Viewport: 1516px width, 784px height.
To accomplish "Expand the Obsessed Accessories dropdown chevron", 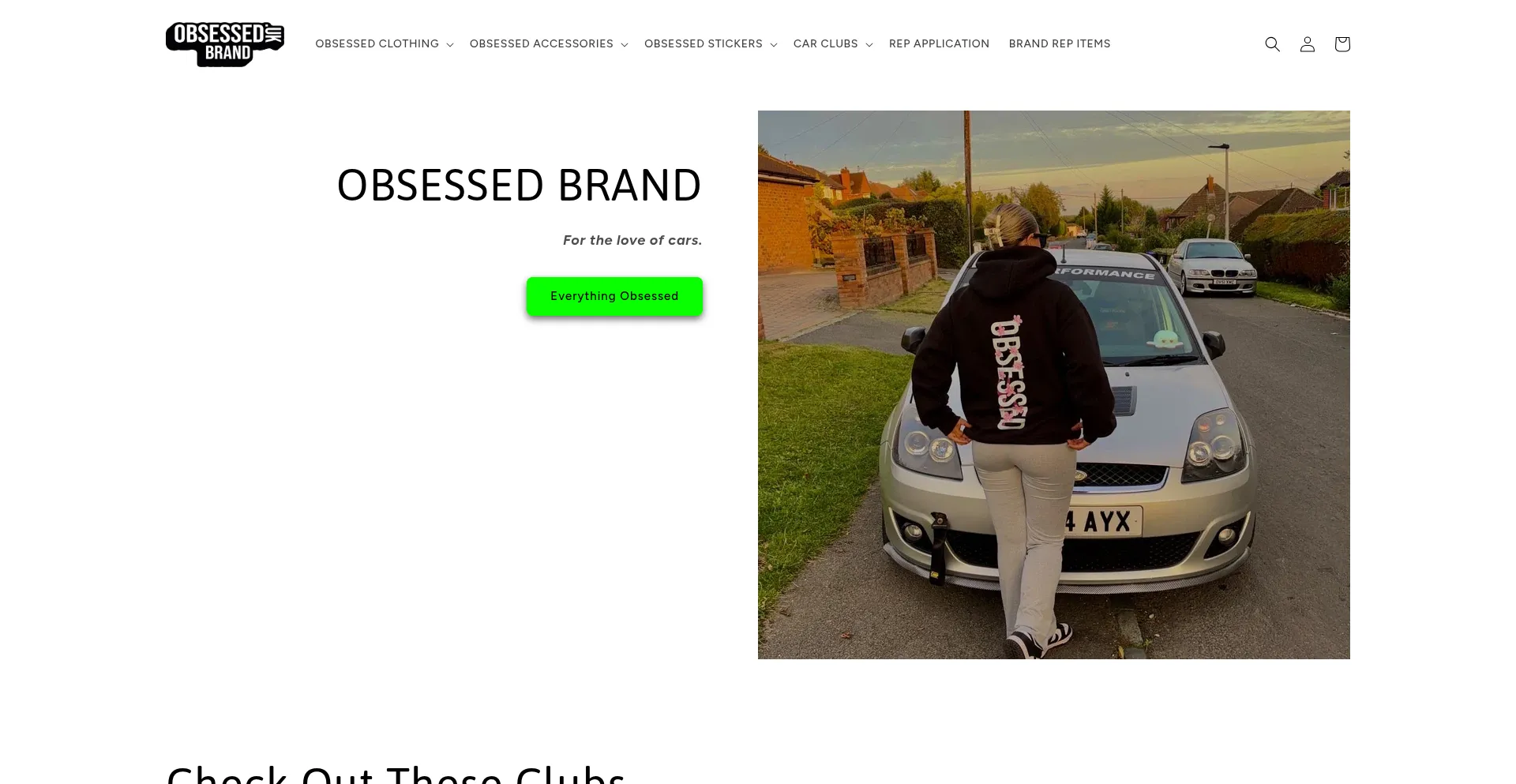I will click(625, 45).
